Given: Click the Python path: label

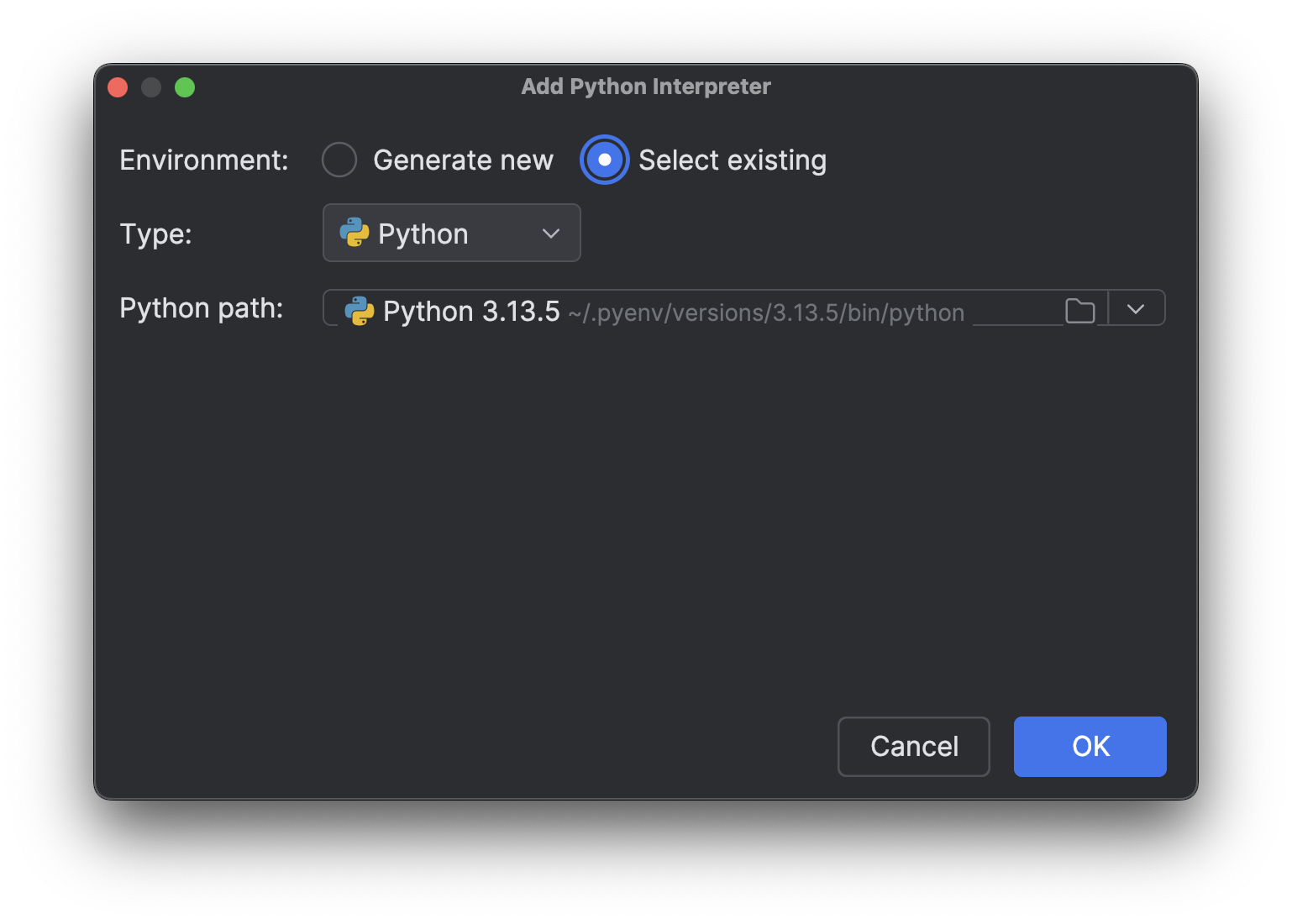Looking at the screenshot, I should (x=202, y=308).
